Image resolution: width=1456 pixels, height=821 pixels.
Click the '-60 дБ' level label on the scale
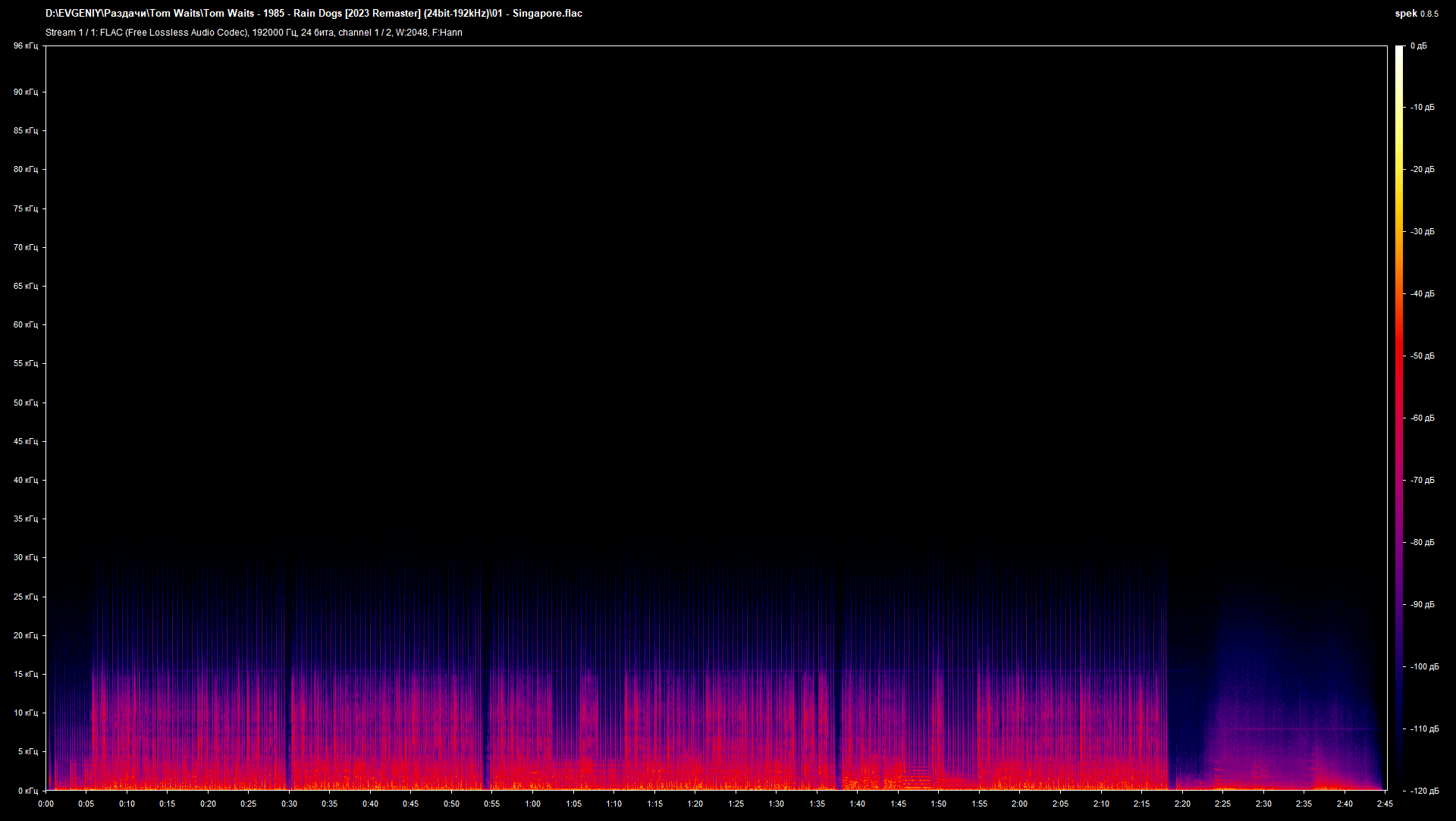pos(1423,418)
